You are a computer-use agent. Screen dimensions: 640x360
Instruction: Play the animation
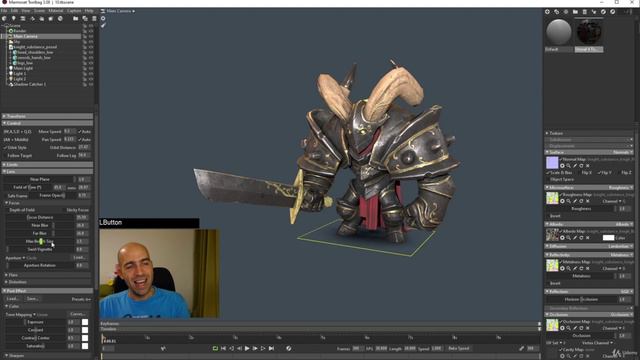tap(247, 348)
